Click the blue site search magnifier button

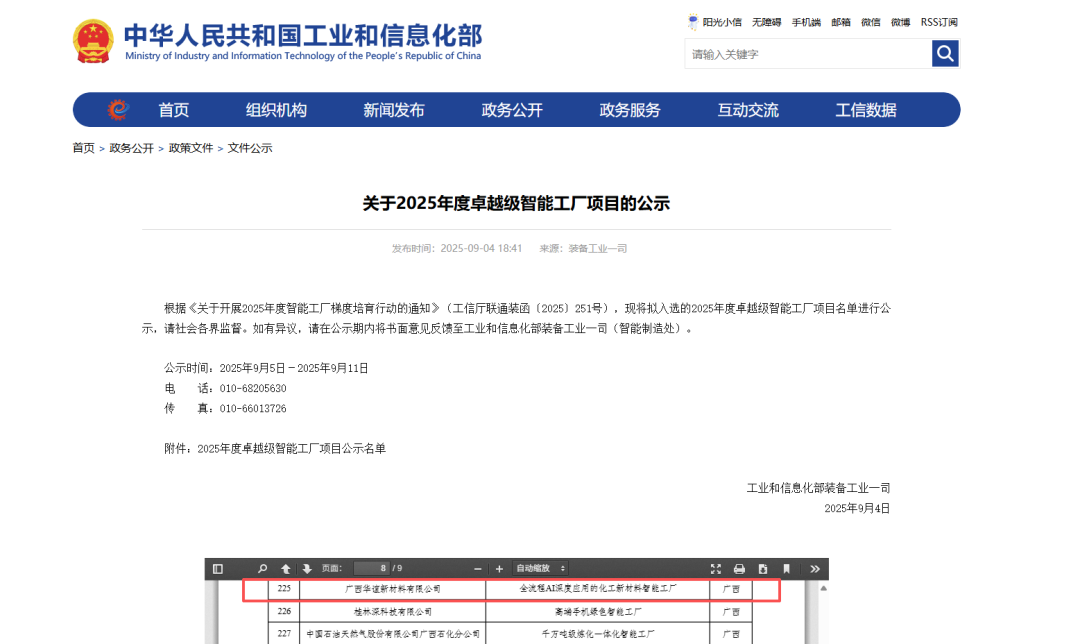click(x=945, y=54)
